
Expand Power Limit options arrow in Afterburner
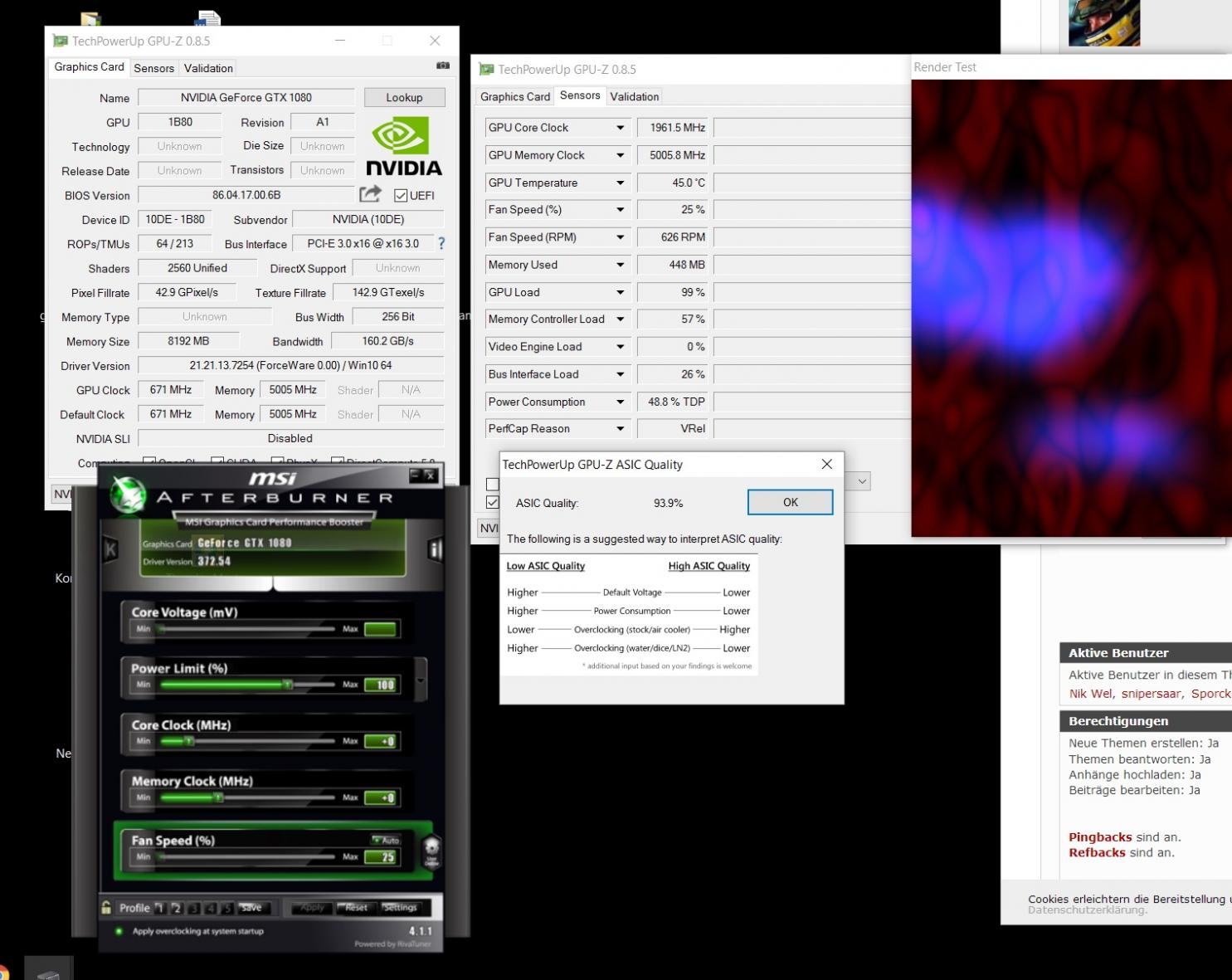pyautogui.click(x=421, y=681)
